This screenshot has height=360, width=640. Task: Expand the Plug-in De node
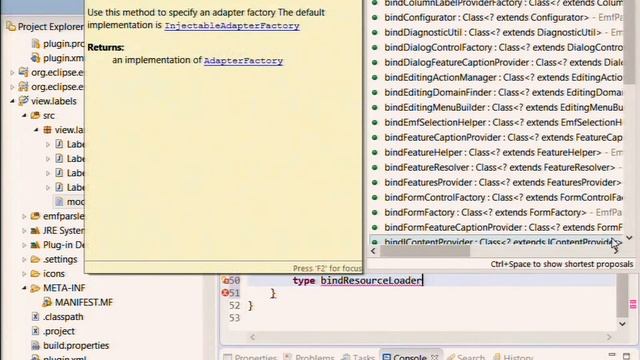tap(24, 245)
